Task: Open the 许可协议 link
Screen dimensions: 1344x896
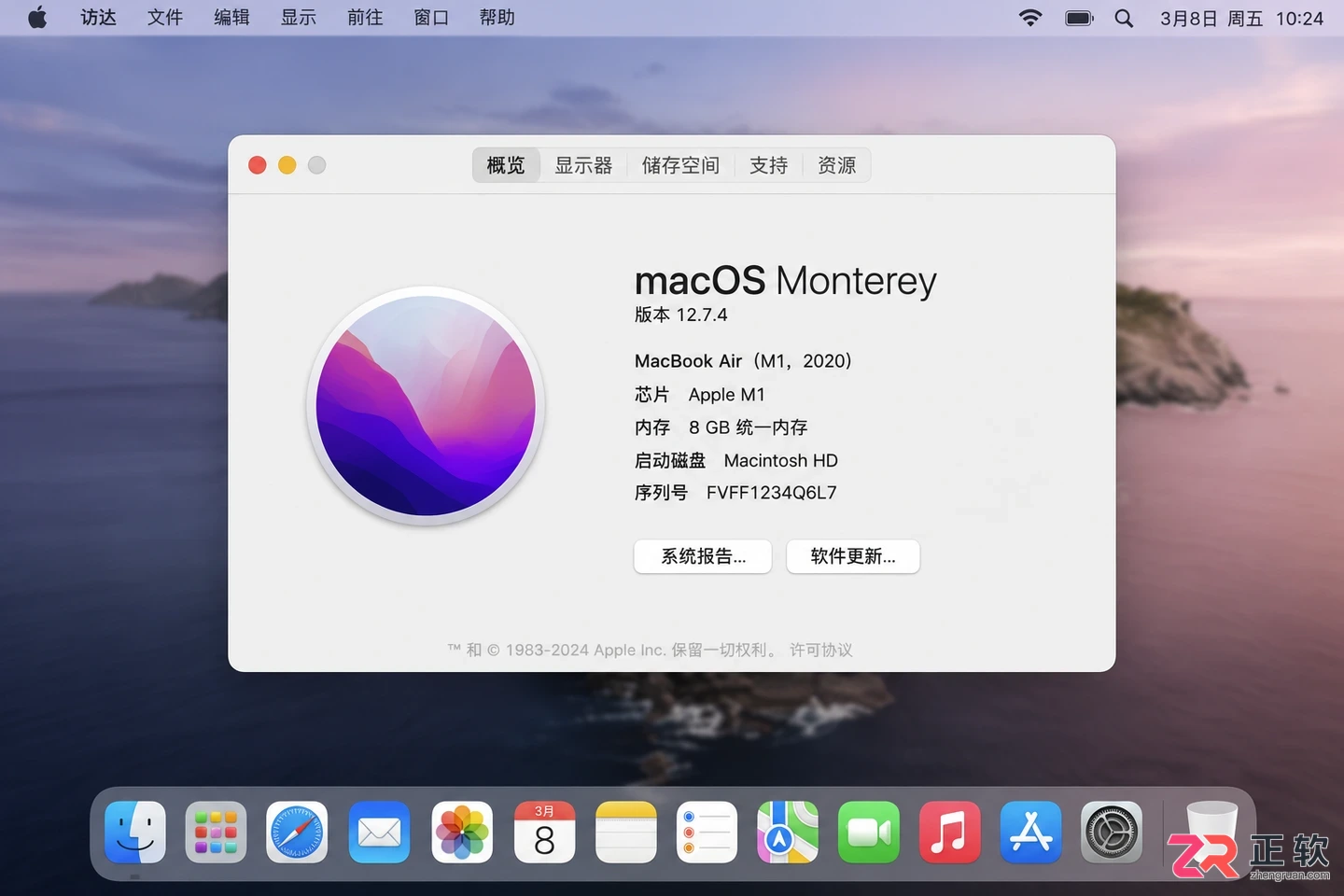Action: pyautogui.click(x=821, y=650)
